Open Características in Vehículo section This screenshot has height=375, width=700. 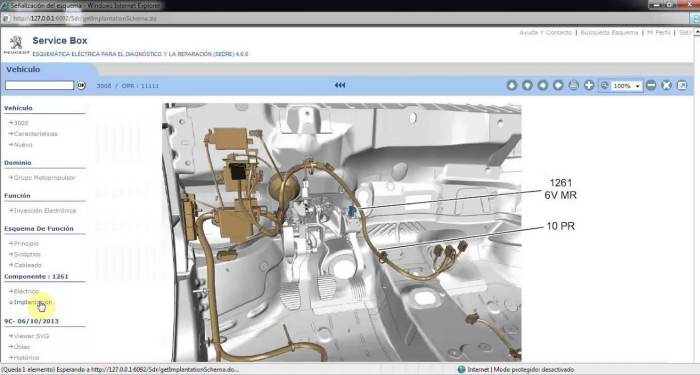coord(35,134)
